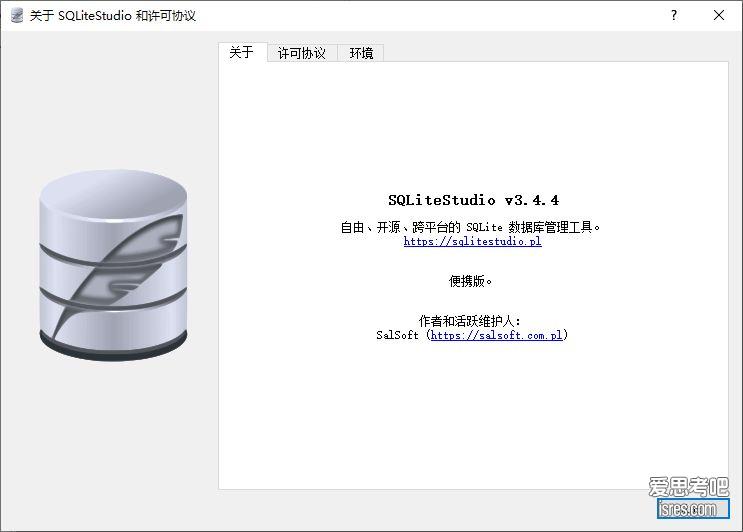Open the https://sqlitestudio.pl link

[x=472, y=241]
